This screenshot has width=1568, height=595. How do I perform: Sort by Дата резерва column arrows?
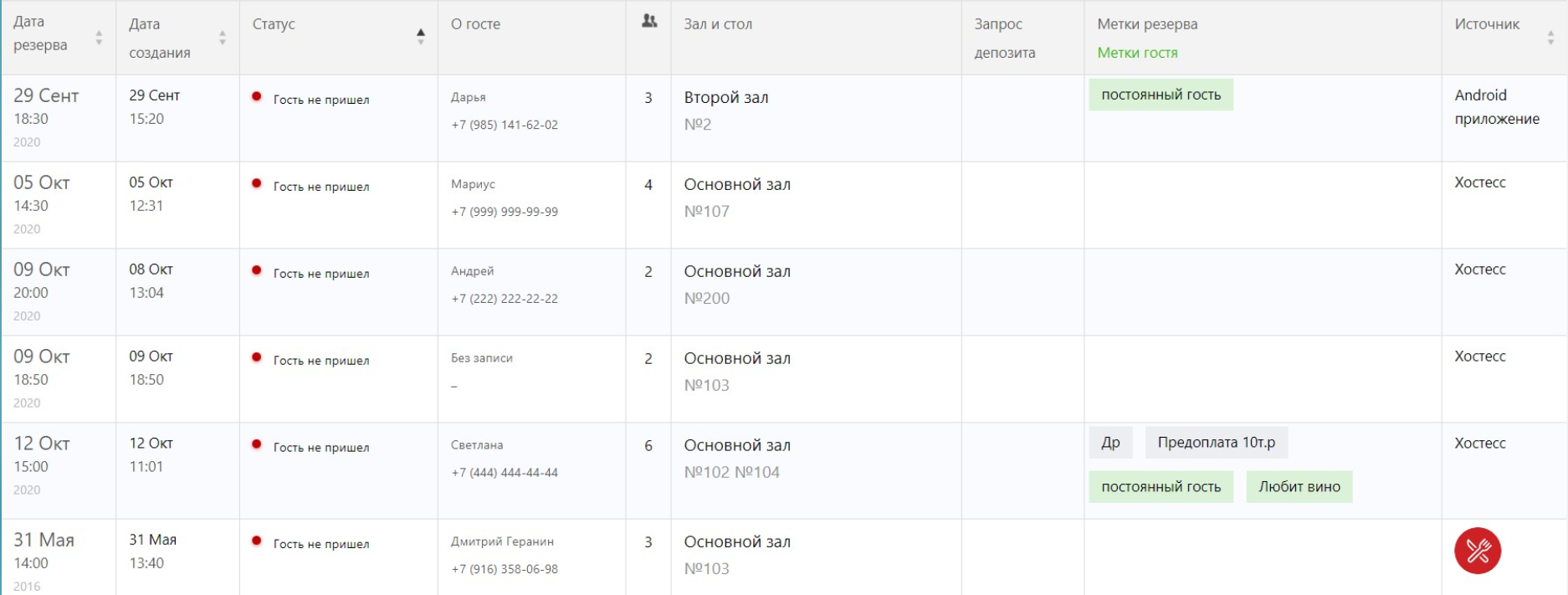[99, 38]
